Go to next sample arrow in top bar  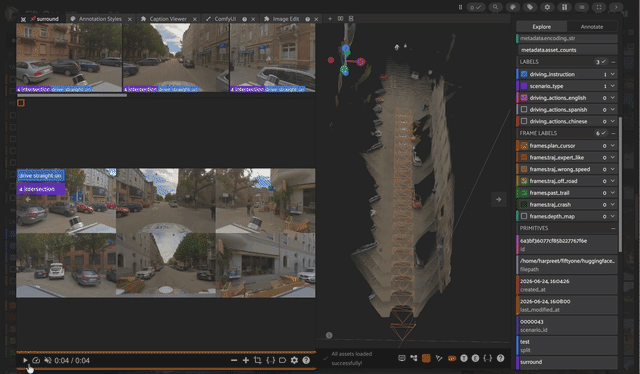click(616, 7)
